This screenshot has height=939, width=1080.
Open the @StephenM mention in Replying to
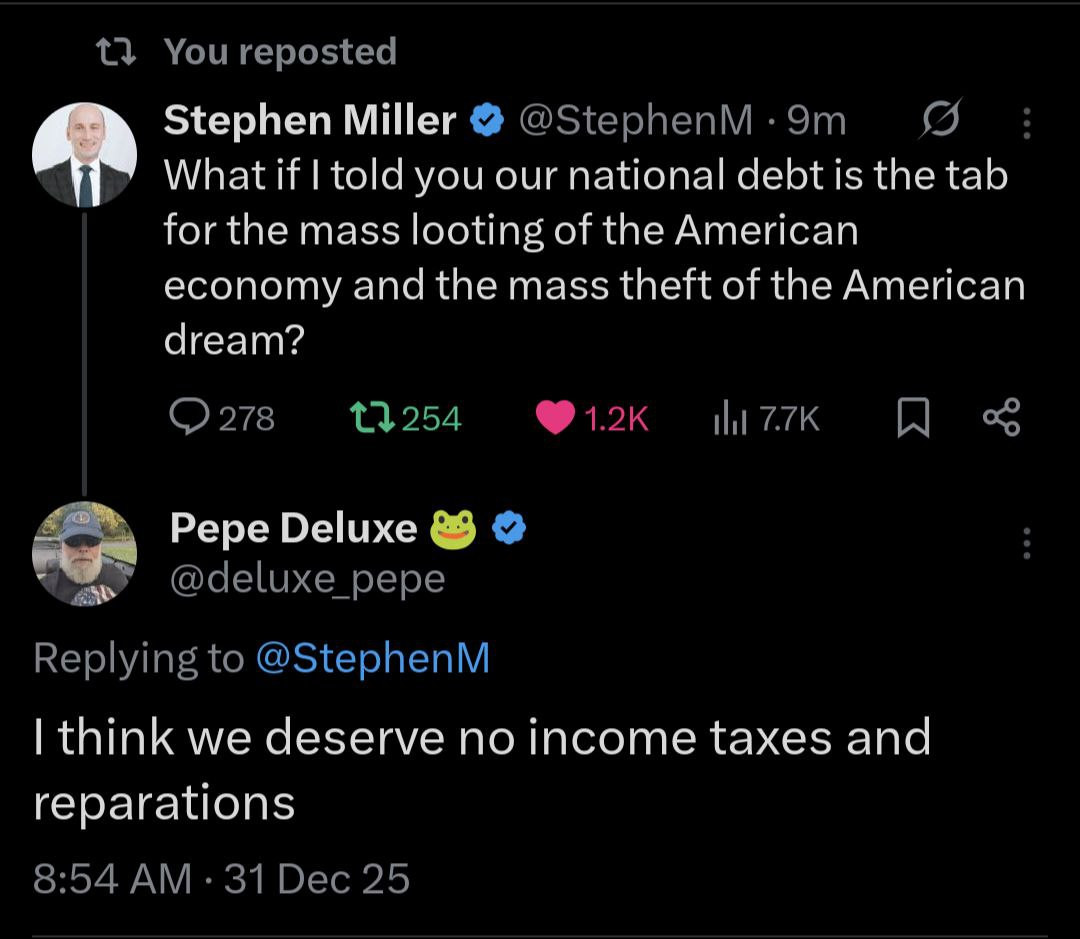373,658
